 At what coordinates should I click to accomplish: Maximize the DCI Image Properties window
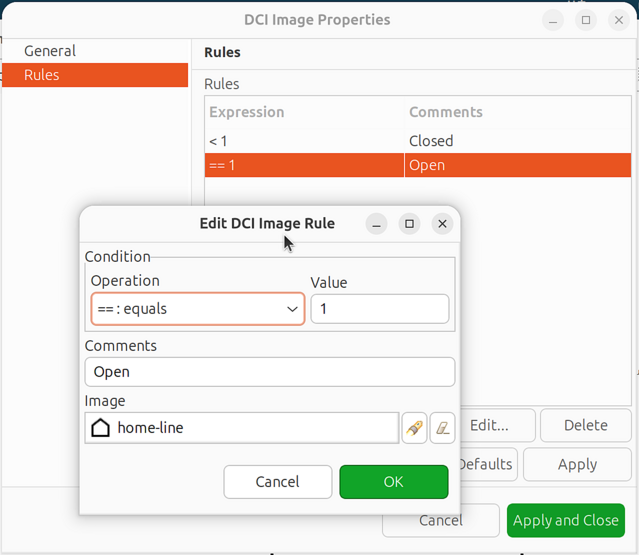tap(586, 20)
